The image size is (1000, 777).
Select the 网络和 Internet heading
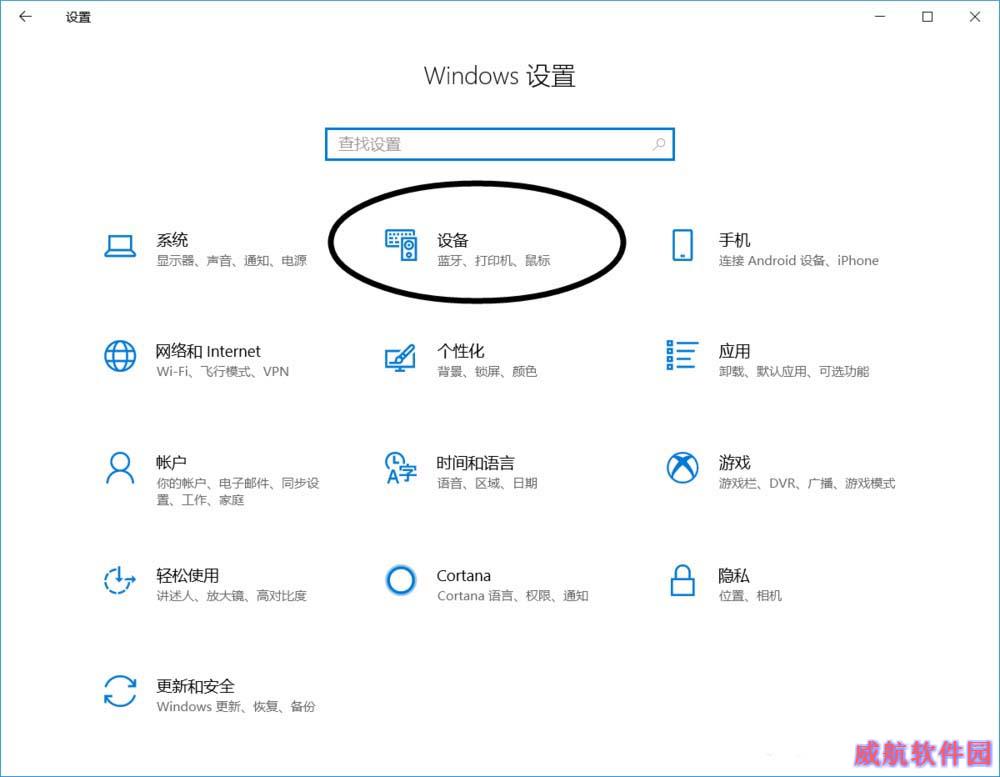209,351
